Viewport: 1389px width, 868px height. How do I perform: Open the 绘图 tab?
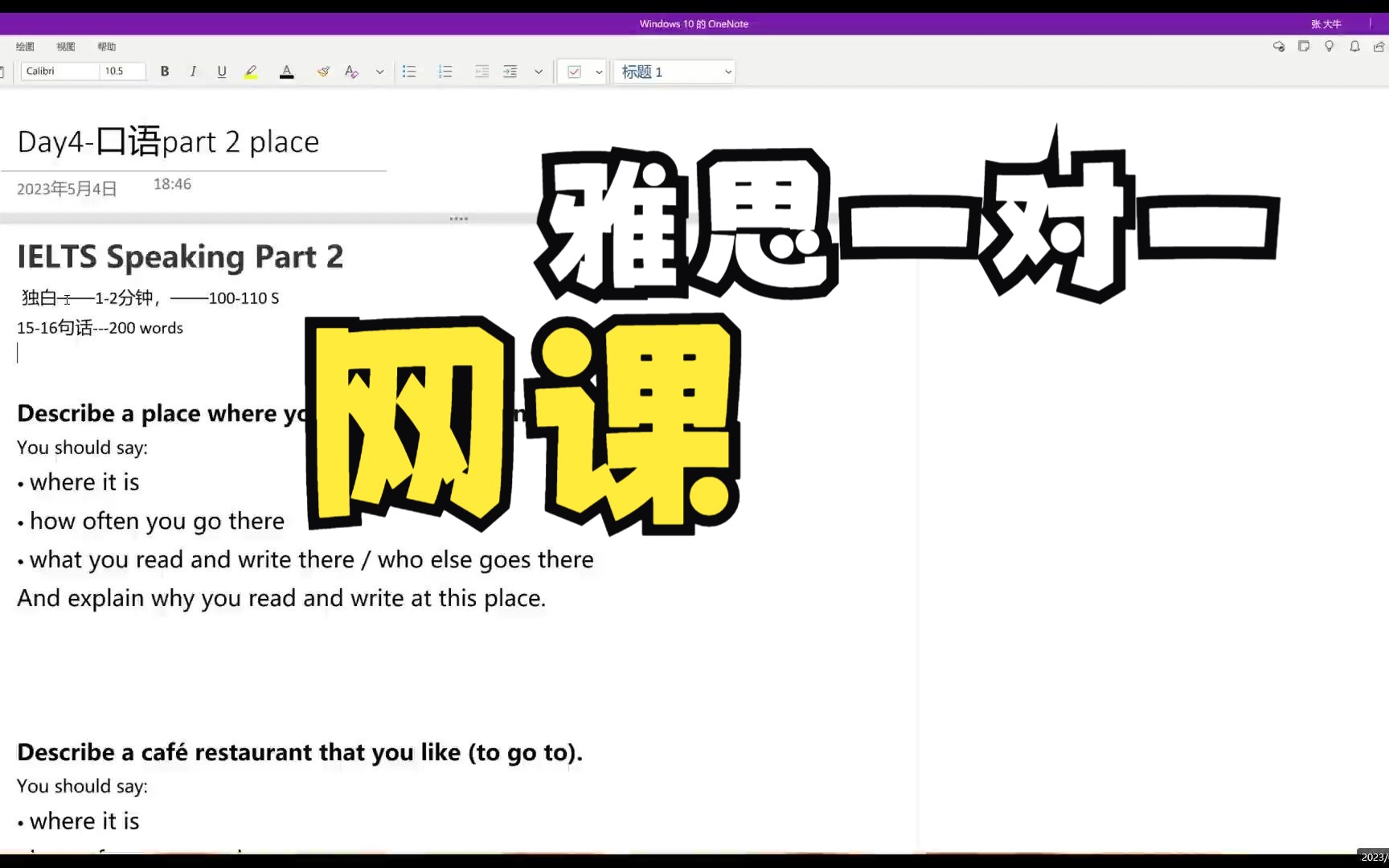tap(25, 47)
